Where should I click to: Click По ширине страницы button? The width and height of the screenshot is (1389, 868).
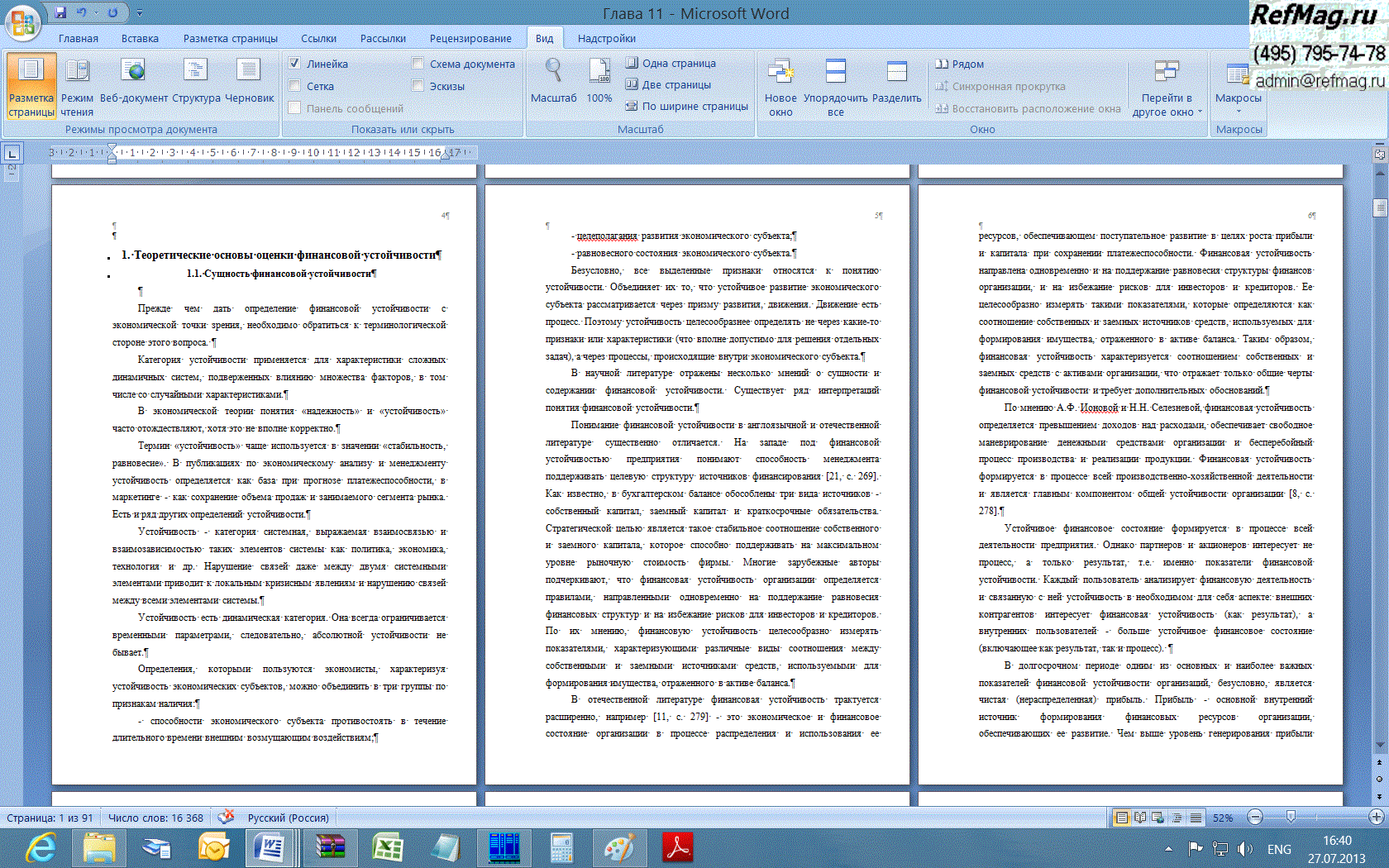(x=687, y=106)
